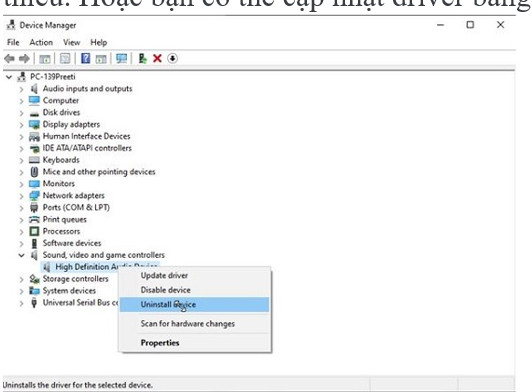
Task: Choose Scan for hardware changes
Action: pyautogui.click(x=188, y=324)
